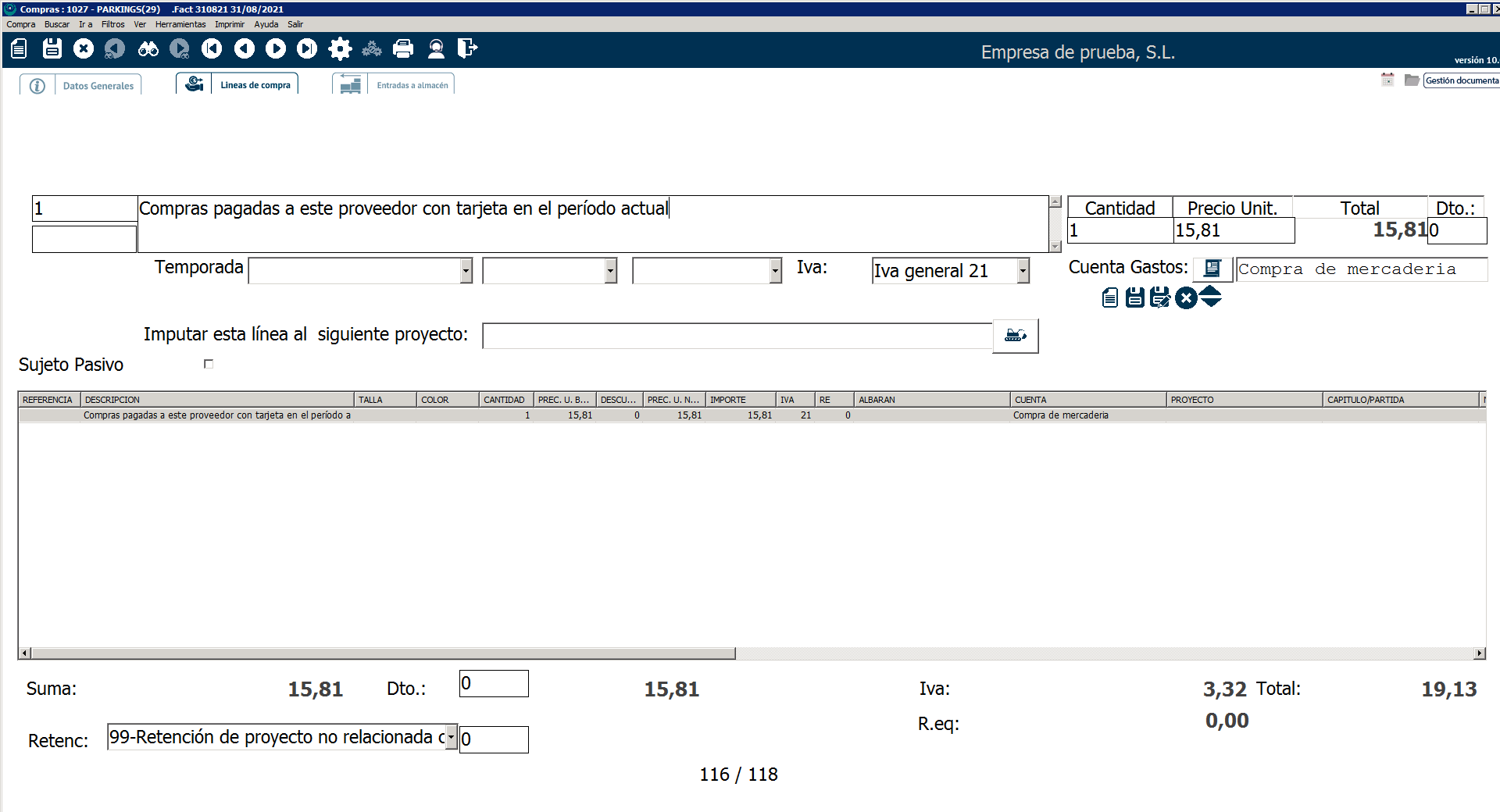Expand the Iva general 21 dropdown
Viewport: 1500px width, 812px height.
(1023, 271)
